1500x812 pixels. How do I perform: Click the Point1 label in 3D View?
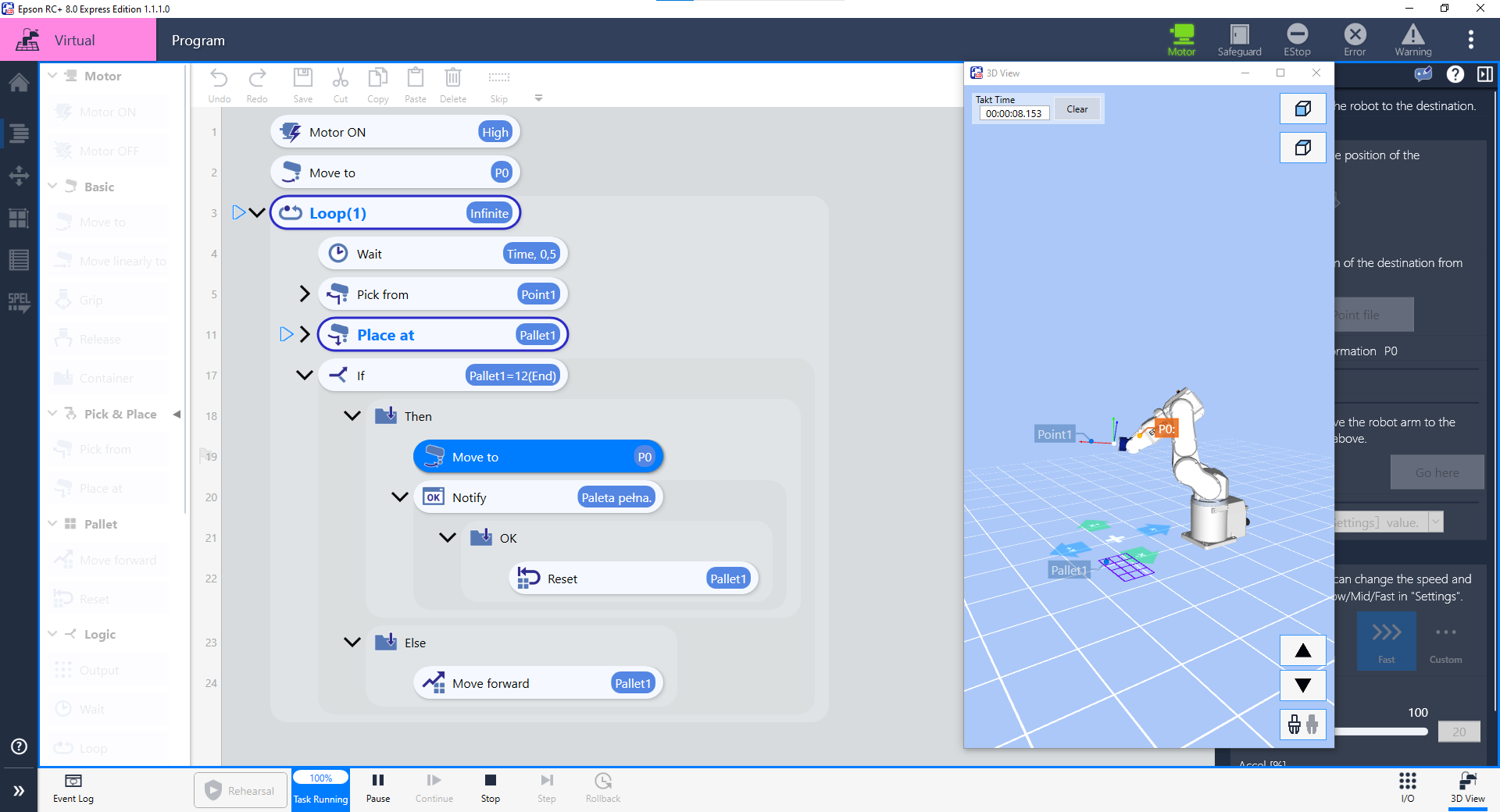1055,434
